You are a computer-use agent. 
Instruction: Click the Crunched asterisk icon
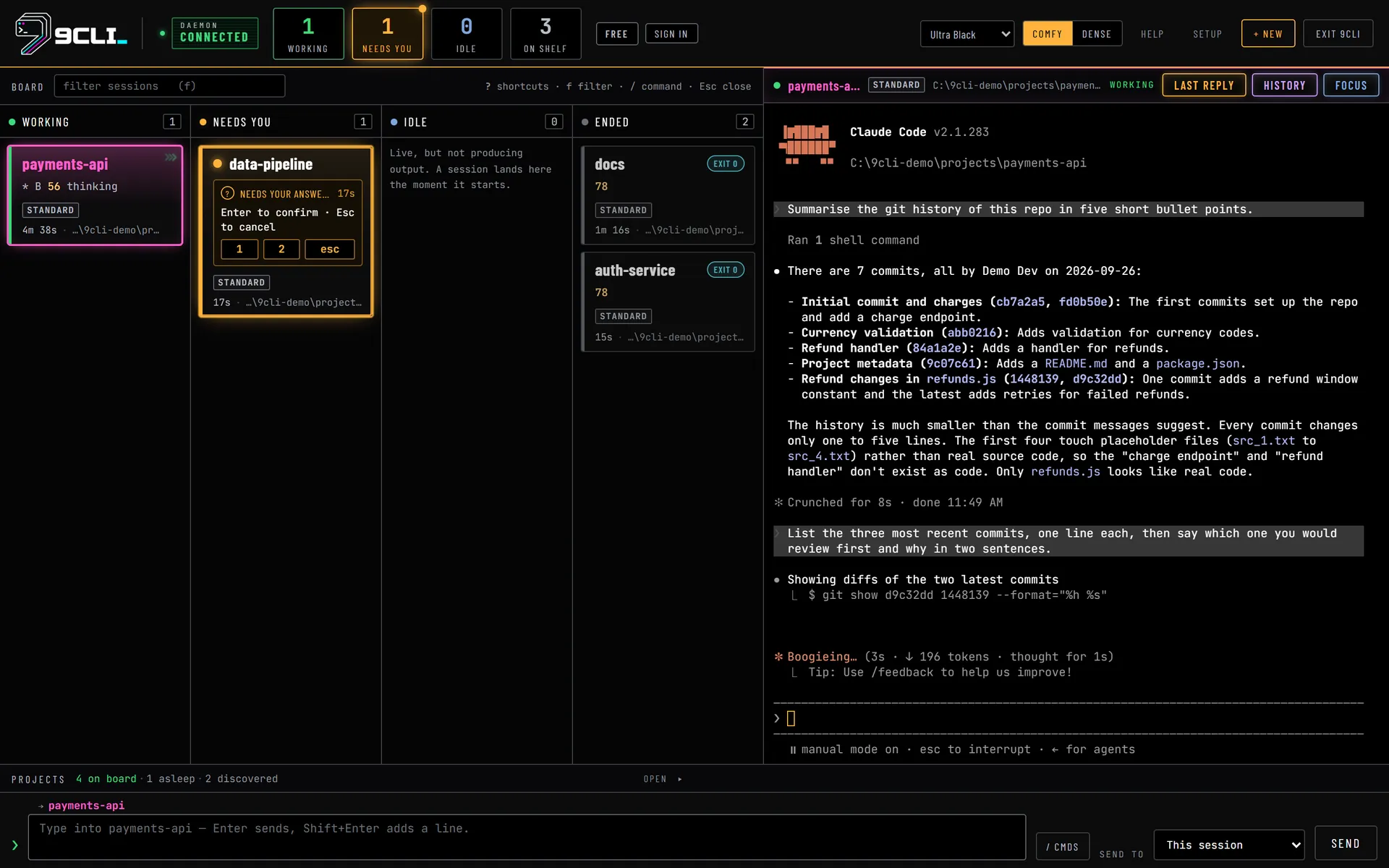778,502
